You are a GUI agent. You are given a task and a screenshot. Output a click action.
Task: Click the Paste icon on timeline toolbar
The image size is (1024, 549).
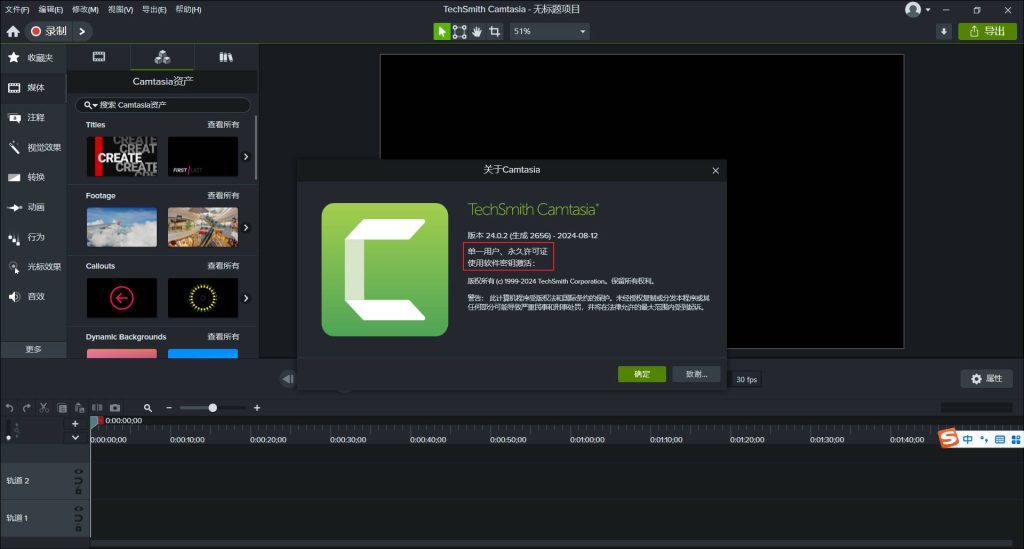click(80, 408)
